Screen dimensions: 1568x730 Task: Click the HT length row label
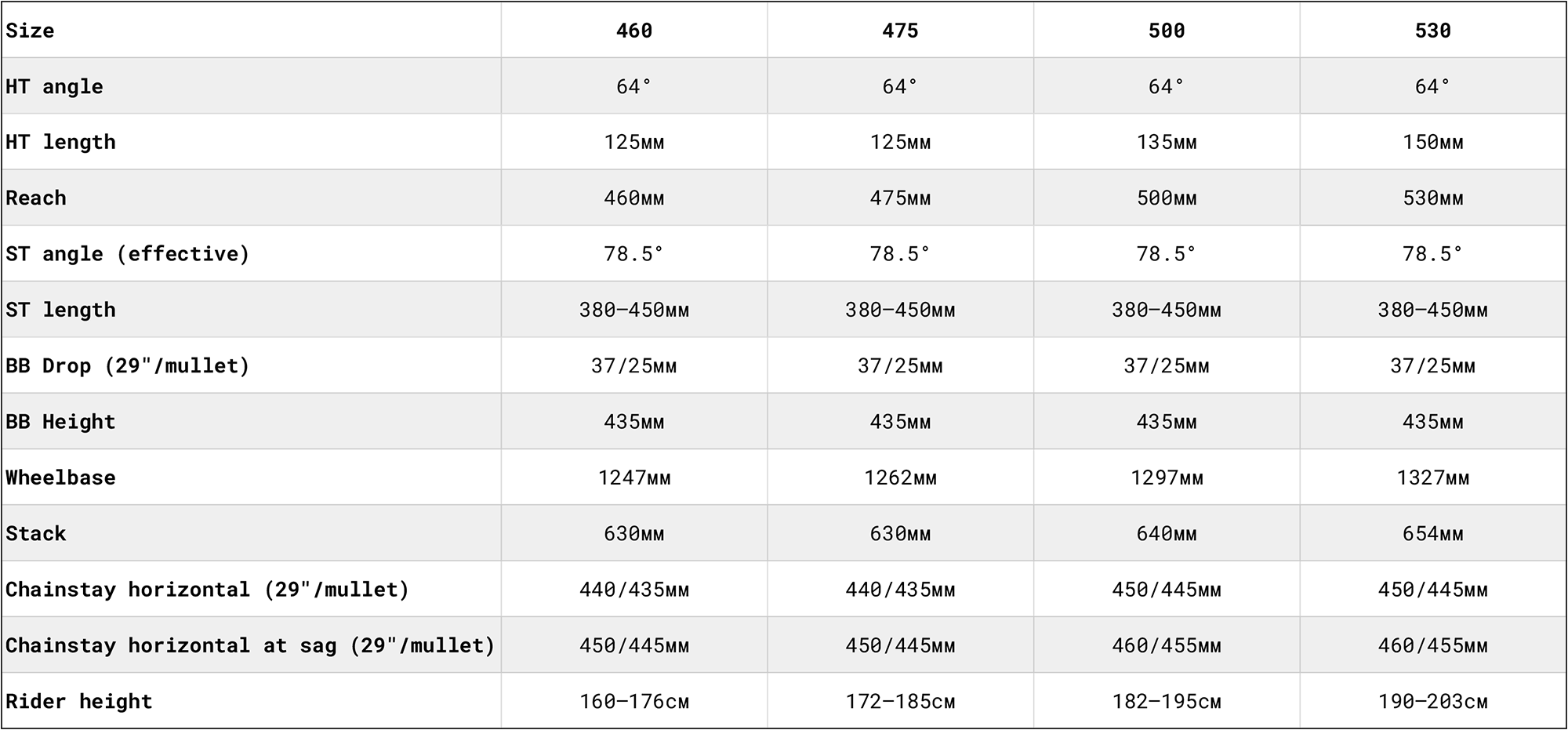pyautogui.click(x=60, y=142)
